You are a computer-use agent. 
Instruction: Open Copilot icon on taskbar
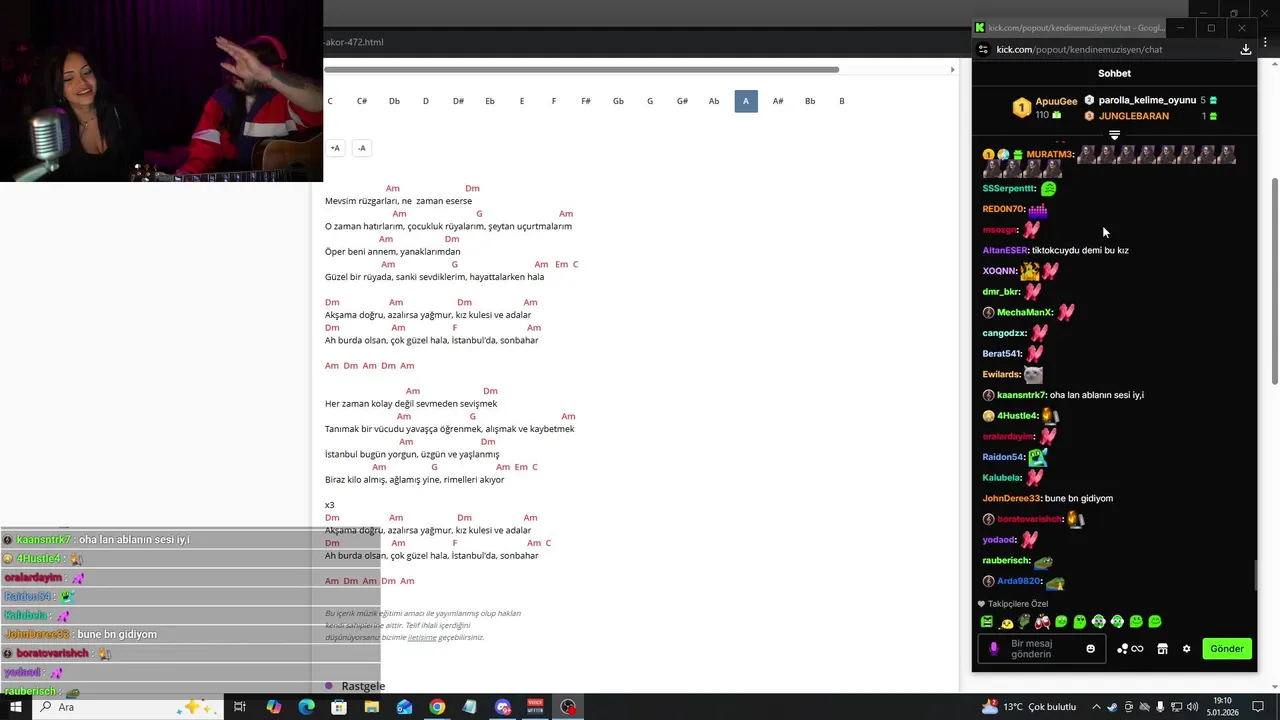pyautogui.click(x=274, y=707)
